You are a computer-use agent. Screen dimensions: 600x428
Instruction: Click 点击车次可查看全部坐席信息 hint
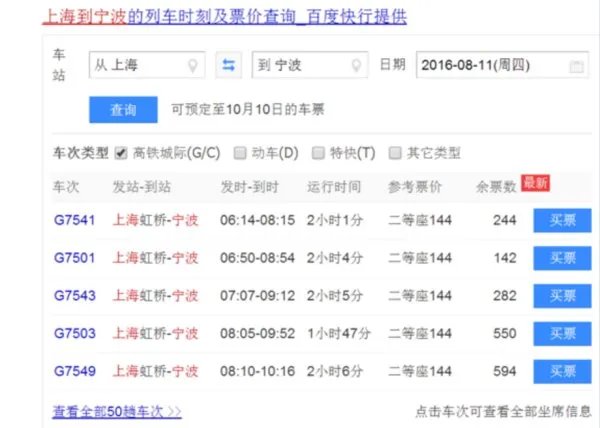504,412
